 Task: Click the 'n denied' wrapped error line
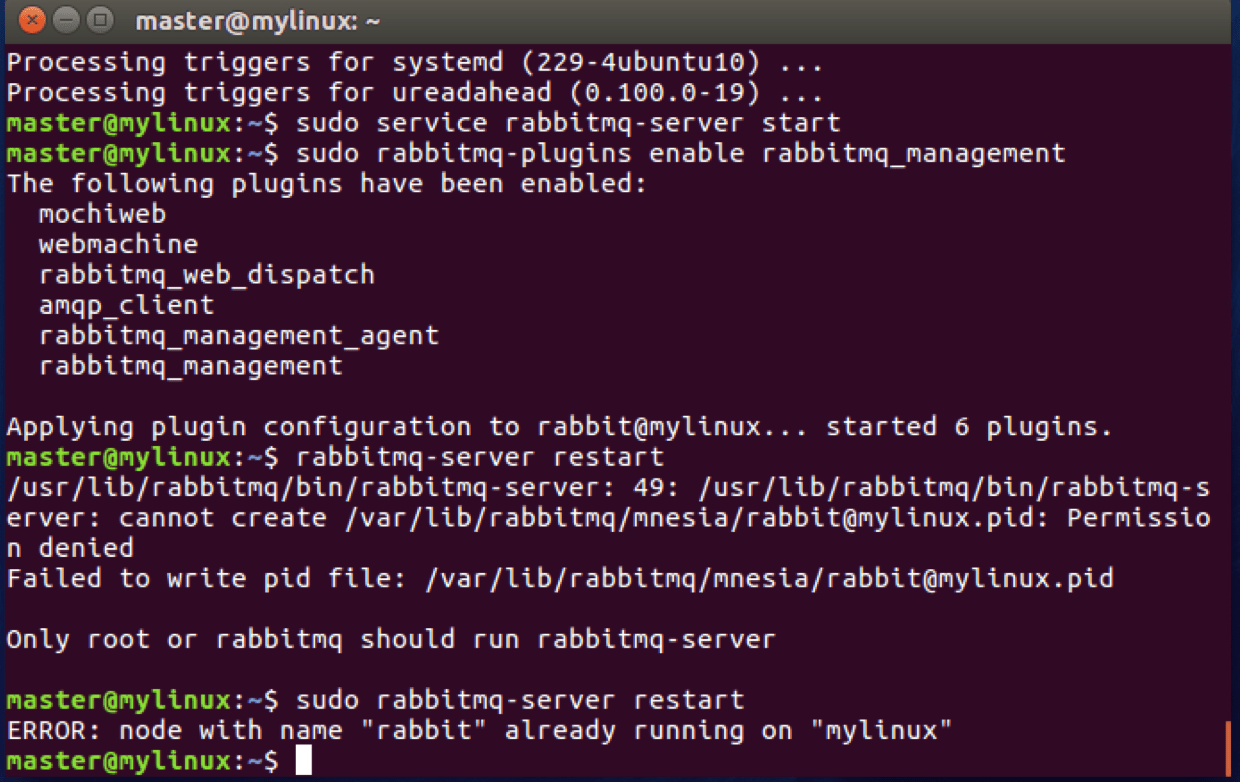(70, 548)
